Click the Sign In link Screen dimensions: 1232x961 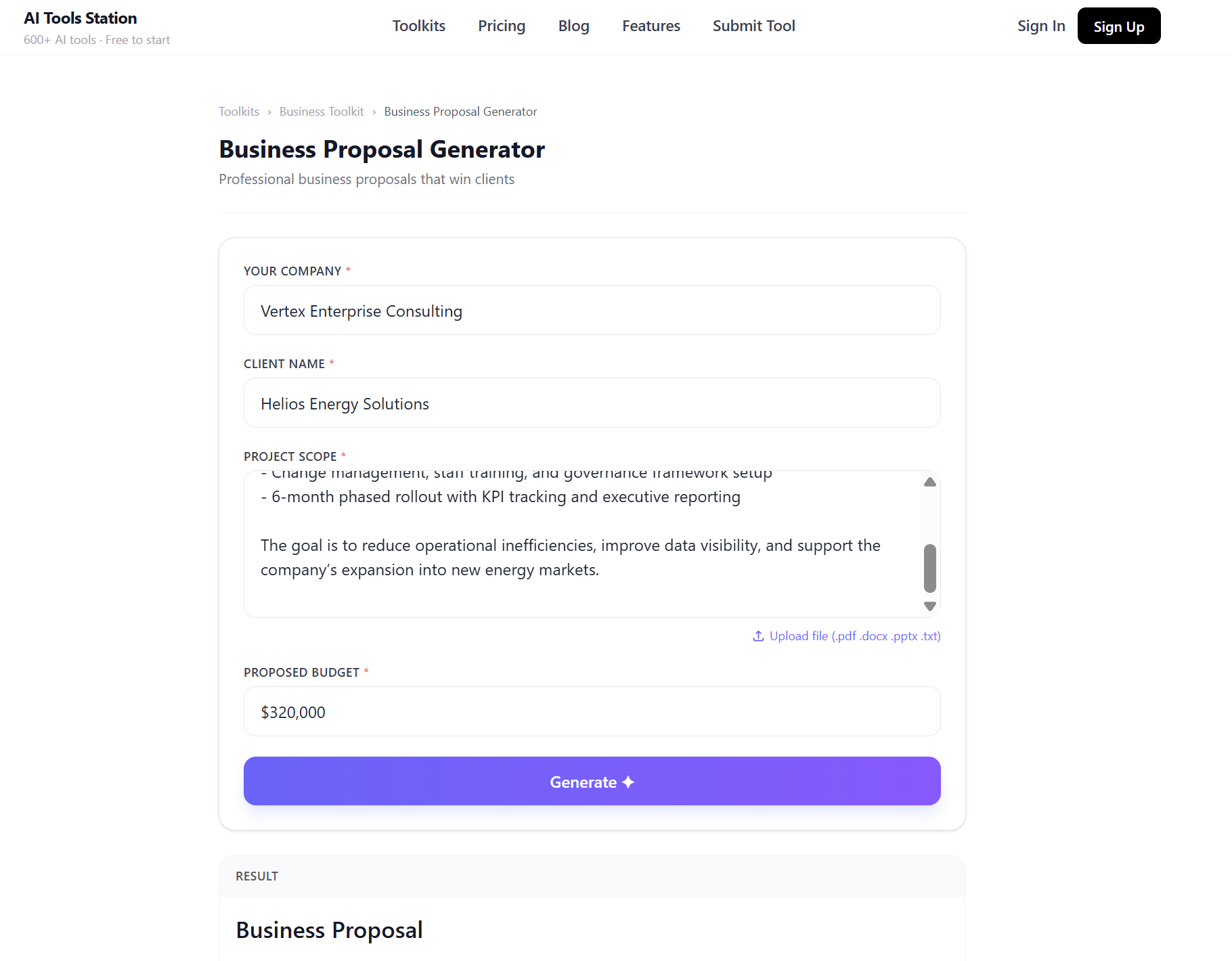[x=1041, y=26]
